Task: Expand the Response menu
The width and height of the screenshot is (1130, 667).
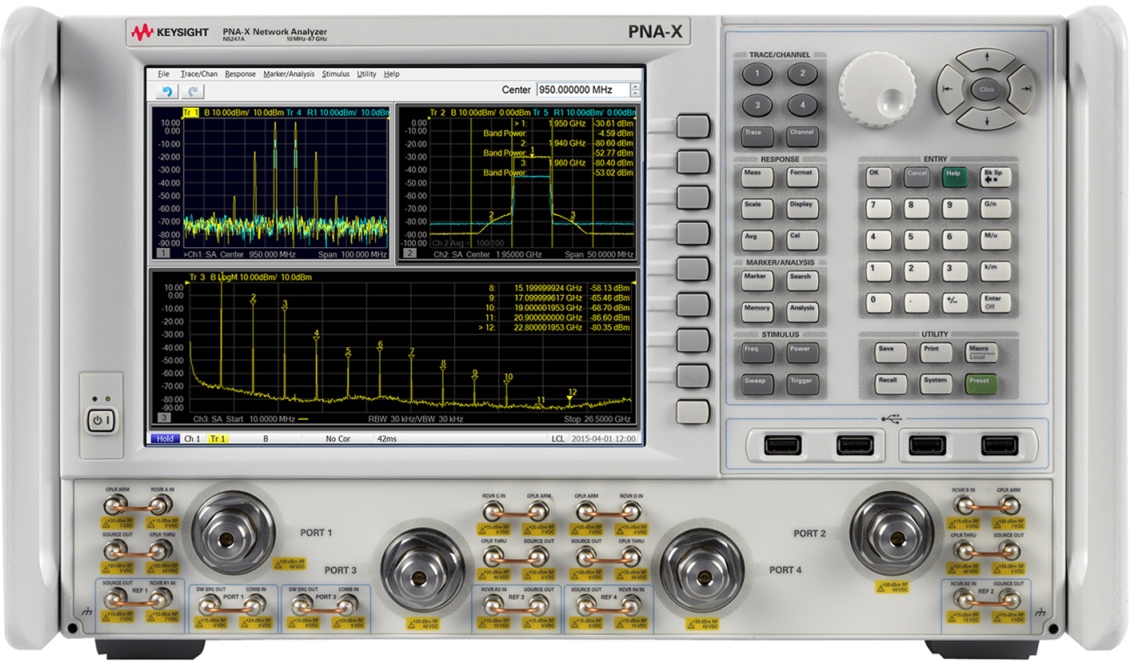Action: click(x=240, y=74)
